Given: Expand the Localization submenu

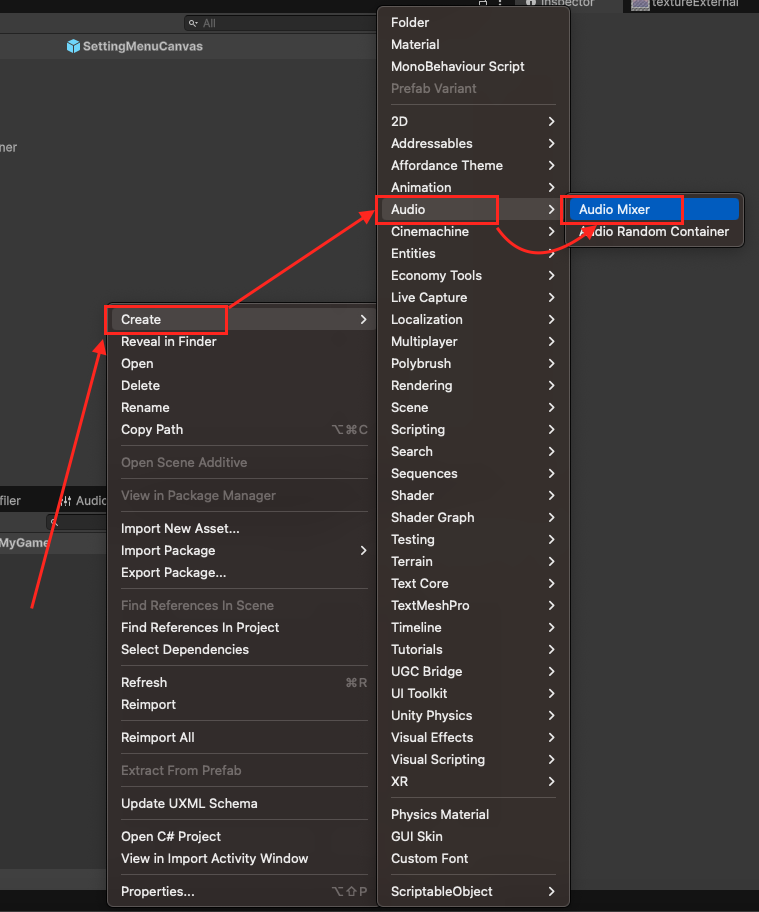Looking at the screenshot, I should point(473,320).
